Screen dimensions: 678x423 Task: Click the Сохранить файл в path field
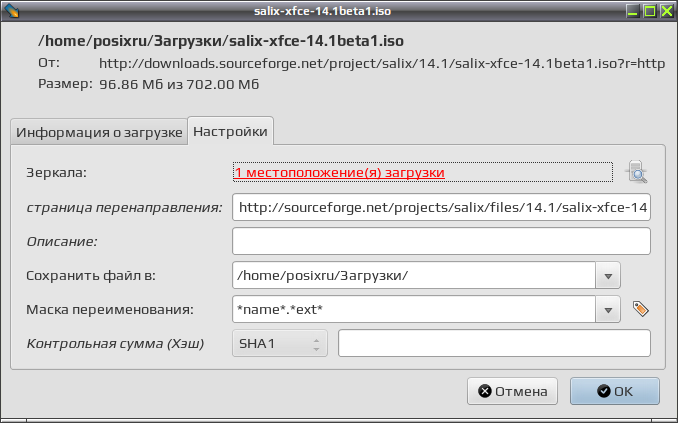(414, 275)
